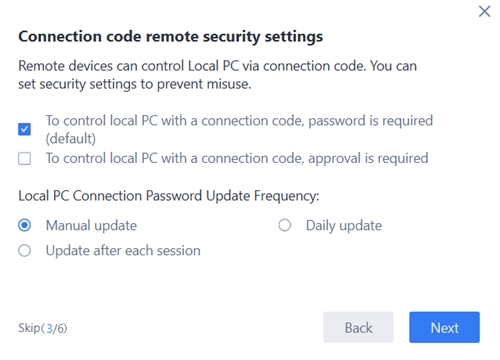Image resolution: width=500 pixels, height=360 pixels.
Task: Click the 'Daily update' label text
Action: pos(344,226)
